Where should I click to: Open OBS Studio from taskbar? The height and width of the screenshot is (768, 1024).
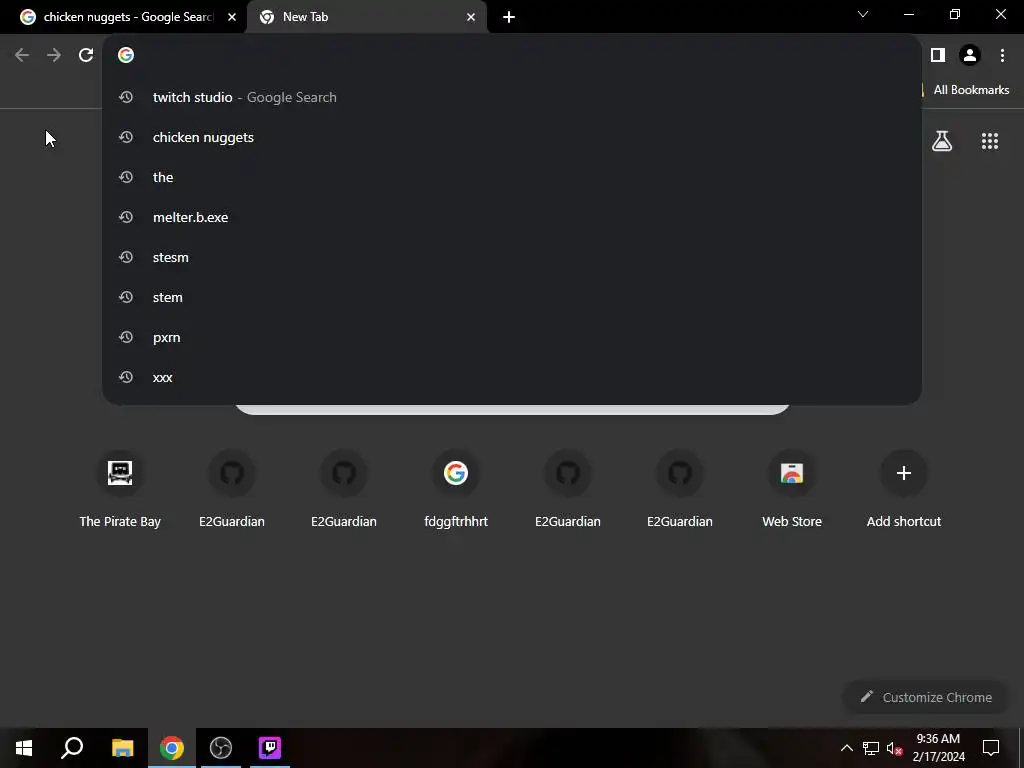221,748
